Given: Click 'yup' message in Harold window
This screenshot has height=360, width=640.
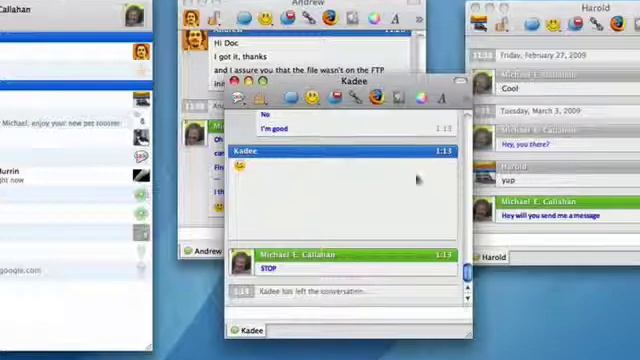Looking at the screenshot, I should click(x=509, y=180).
